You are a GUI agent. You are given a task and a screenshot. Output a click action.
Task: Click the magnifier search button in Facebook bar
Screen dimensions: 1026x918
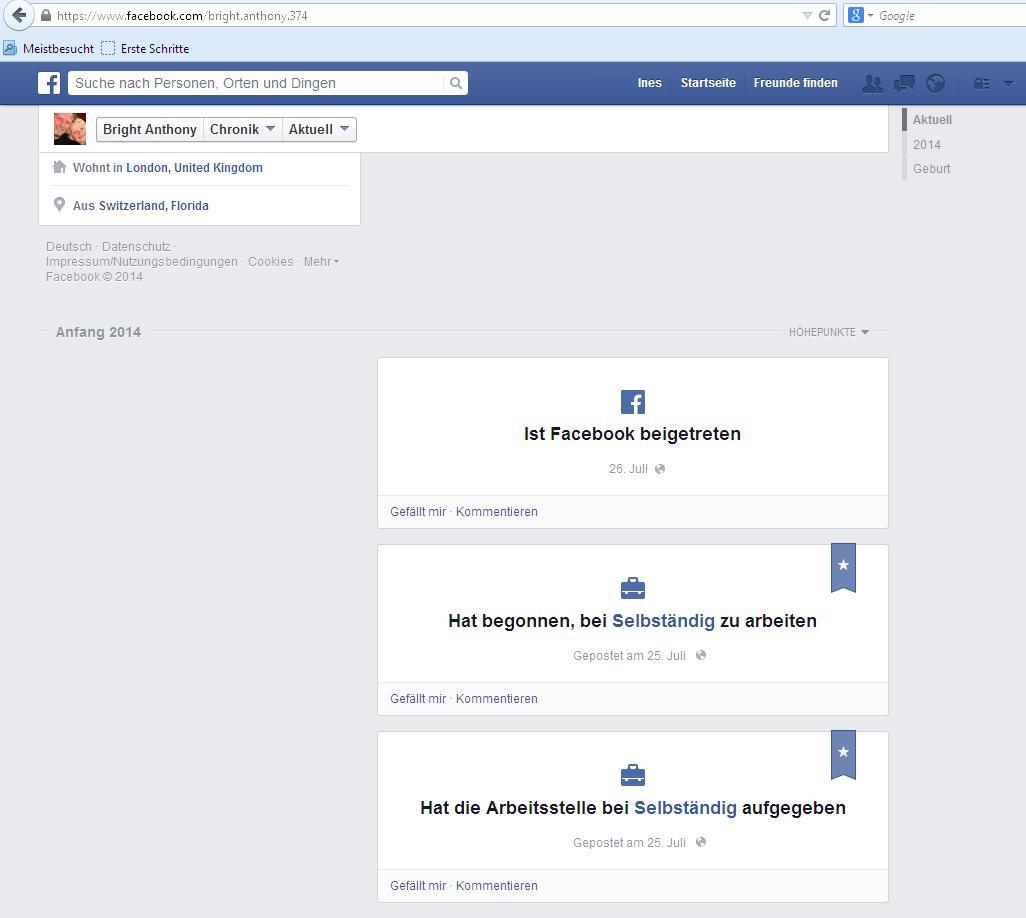(x=456, y=83)
